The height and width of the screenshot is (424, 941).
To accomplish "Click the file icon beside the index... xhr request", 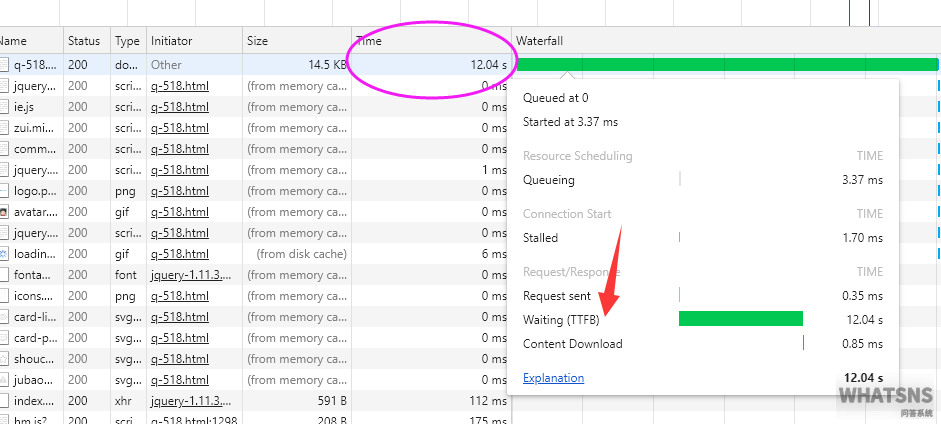I will click(x=4, y=401).
